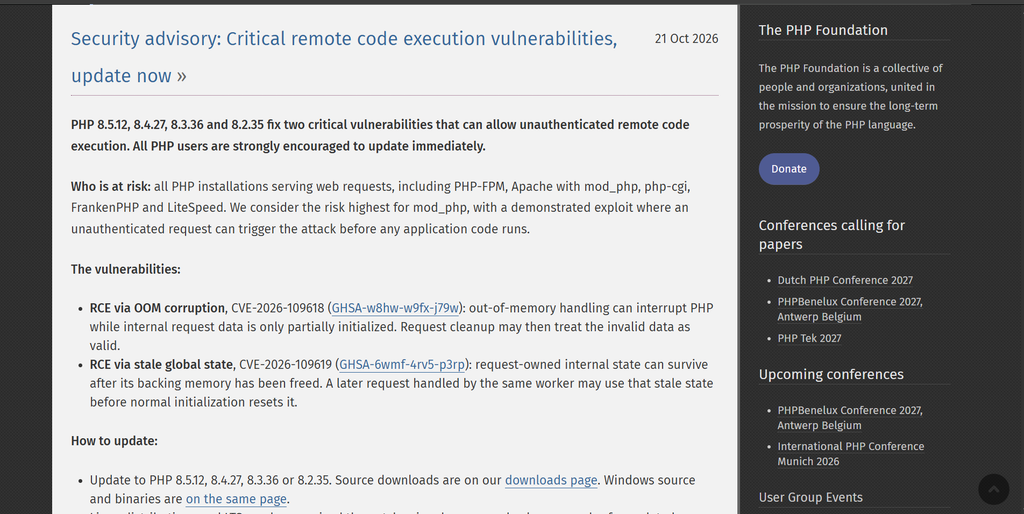Click the text 'CVE-2026-109619'
The width and height of the screenshot is (1024, 514).
click(285, 365)
